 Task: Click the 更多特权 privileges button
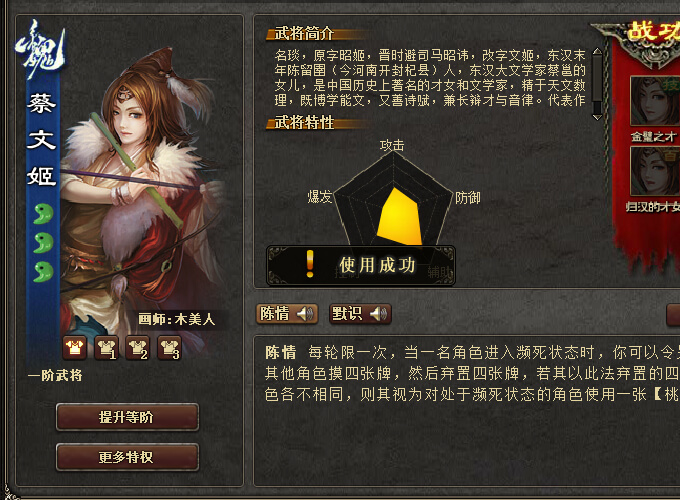[127, 457]
